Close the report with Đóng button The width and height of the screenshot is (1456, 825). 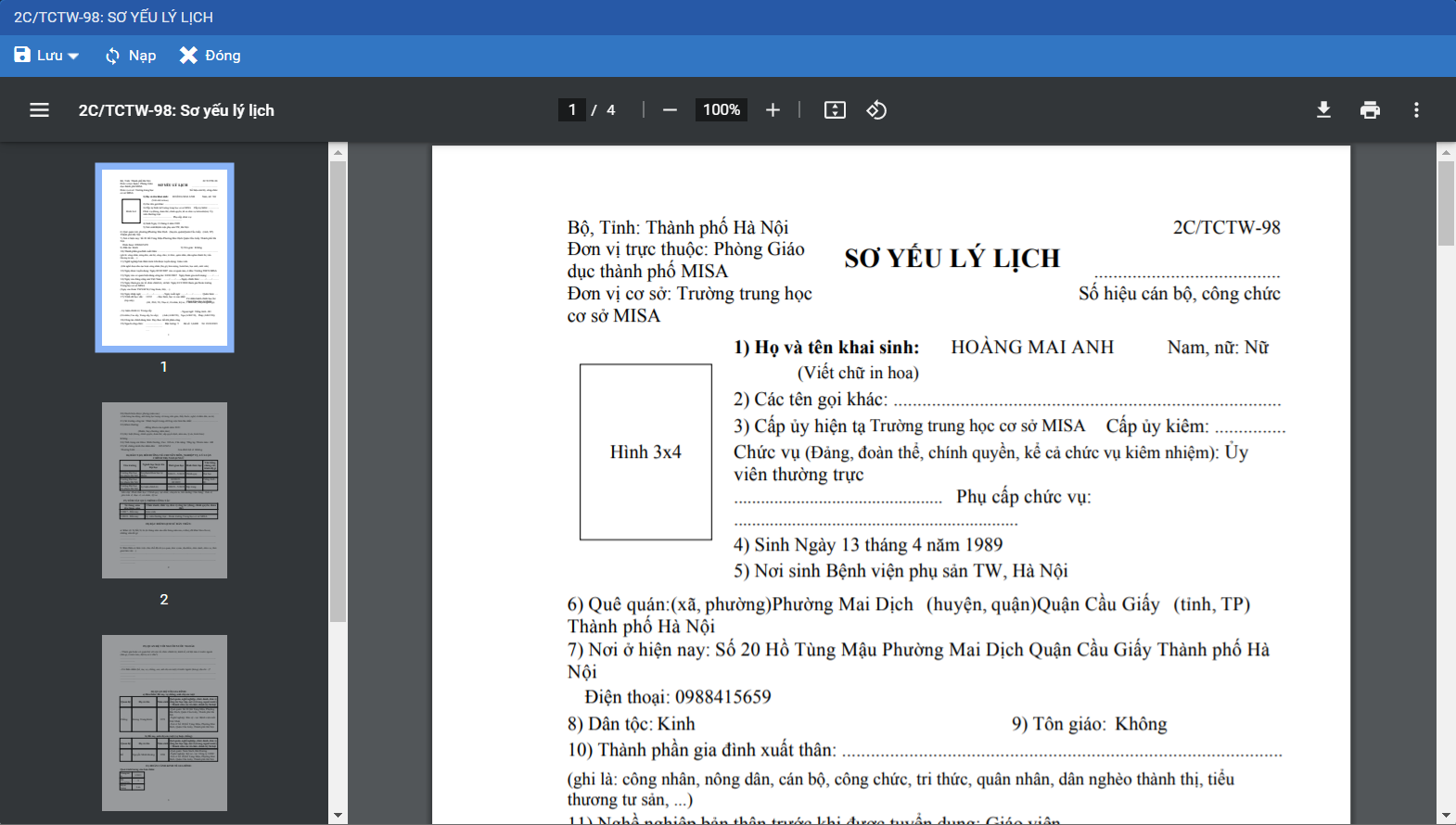(210, 56)
